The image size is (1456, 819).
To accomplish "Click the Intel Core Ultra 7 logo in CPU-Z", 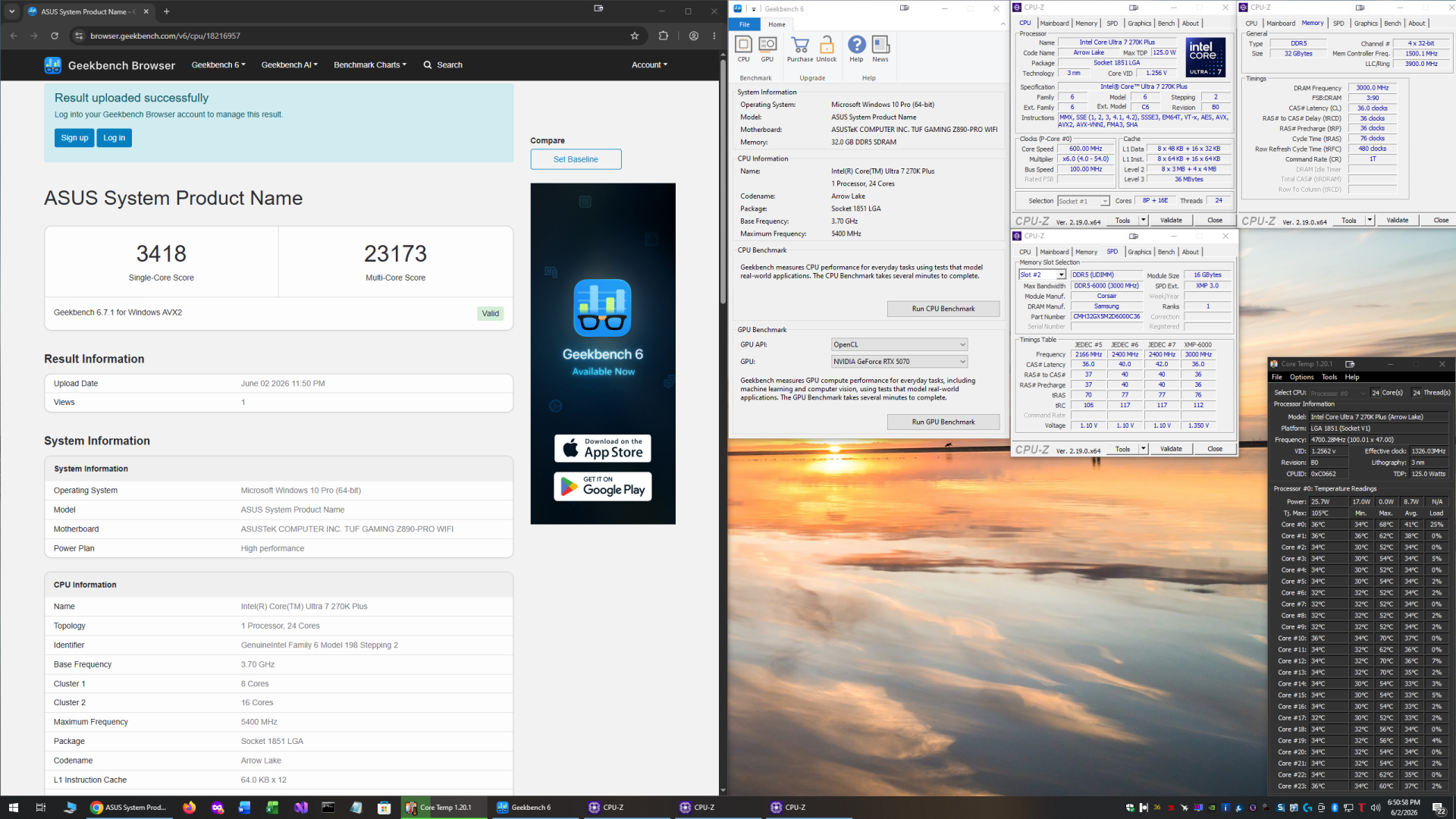I will 1206,58.
